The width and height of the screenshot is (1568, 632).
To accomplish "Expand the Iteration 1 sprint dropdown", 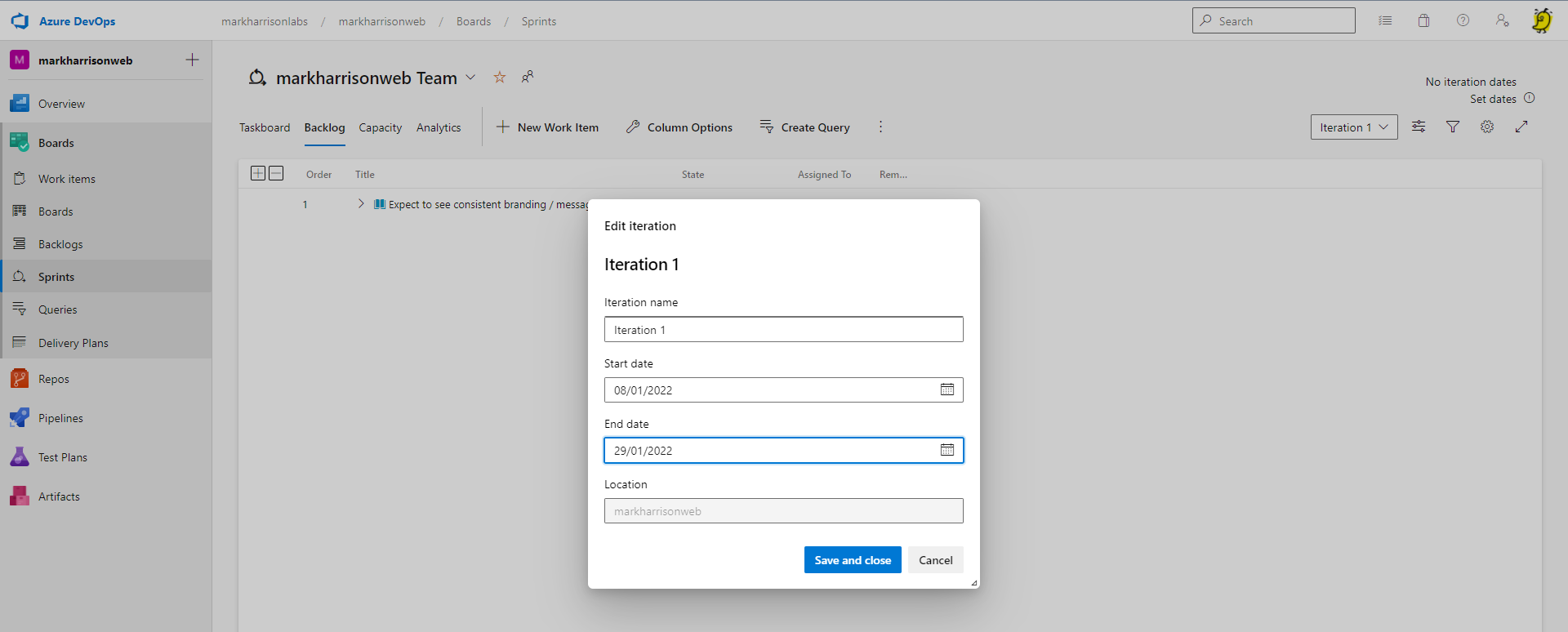I will pos(1353,127).
